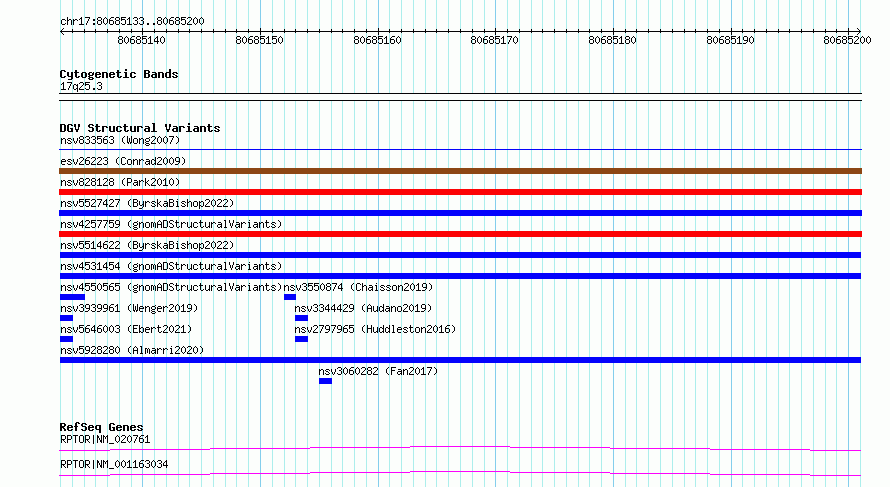Screen dimensions: 890x487
Task: Click ruler position 80685170
Action: [x=494, y=40]
